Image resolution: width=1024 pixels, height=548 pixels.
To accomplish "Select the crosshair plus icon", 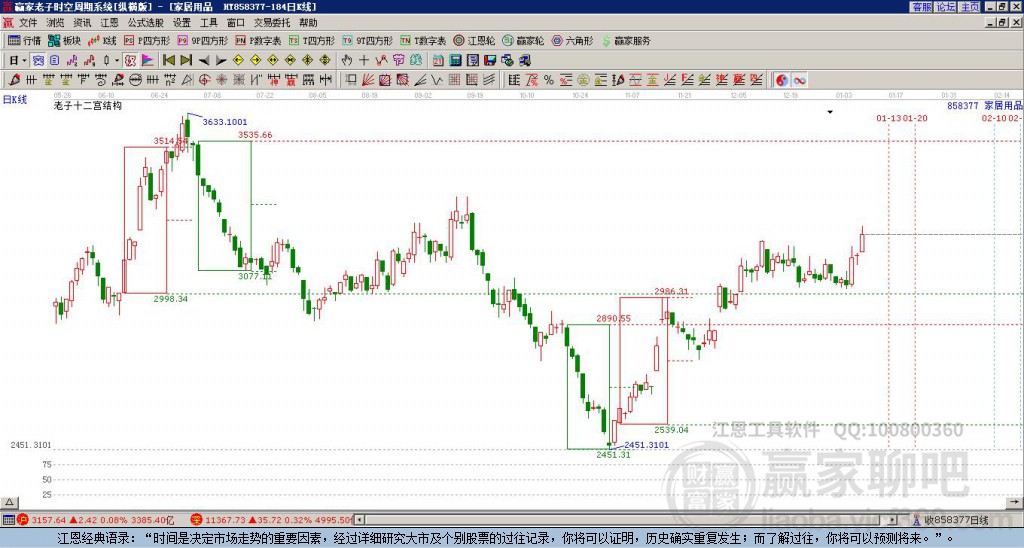I will click(x=364, y=60).
